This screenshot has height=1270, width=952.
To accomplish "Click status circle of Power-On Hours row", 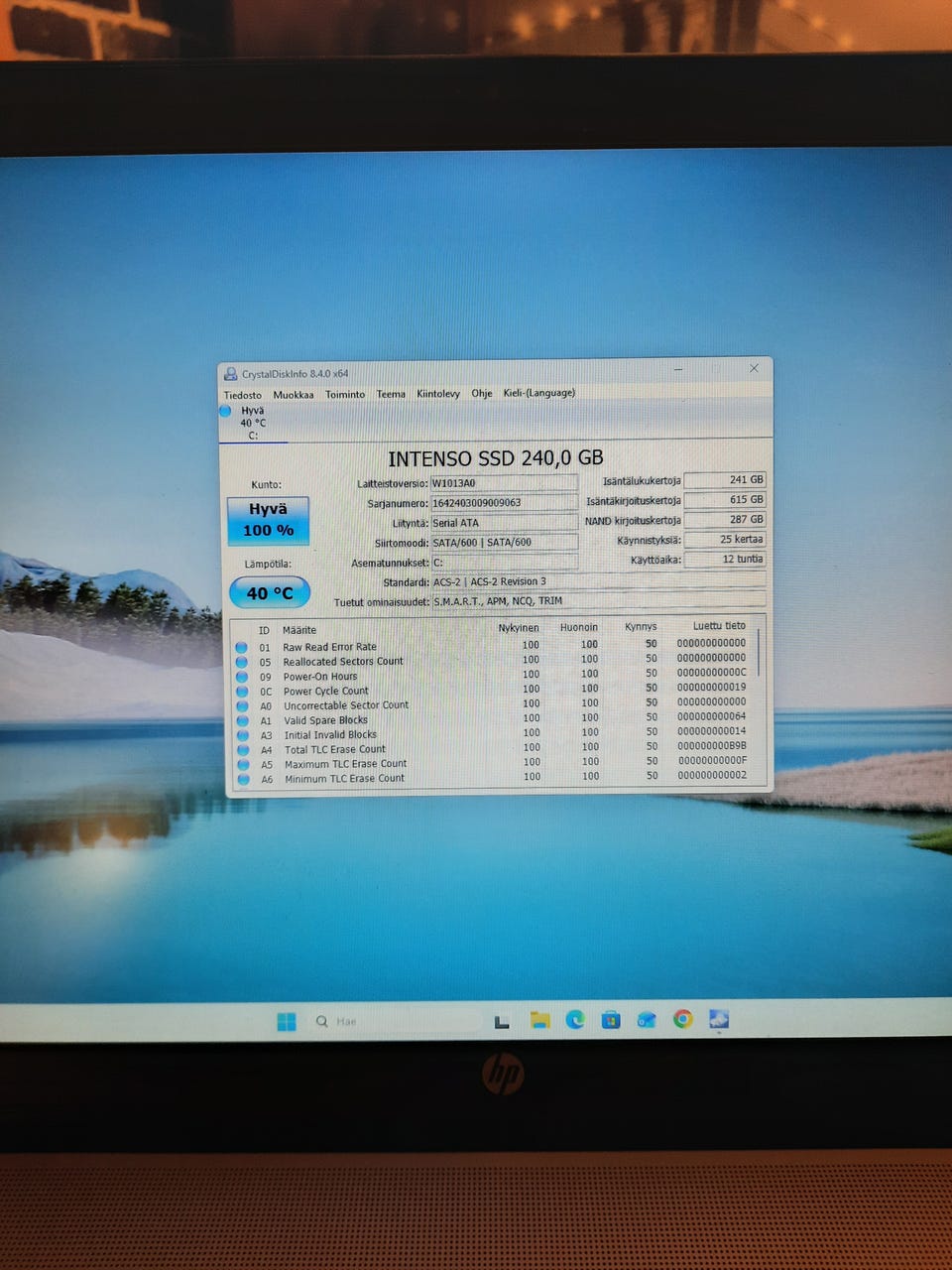I will 241,677.
